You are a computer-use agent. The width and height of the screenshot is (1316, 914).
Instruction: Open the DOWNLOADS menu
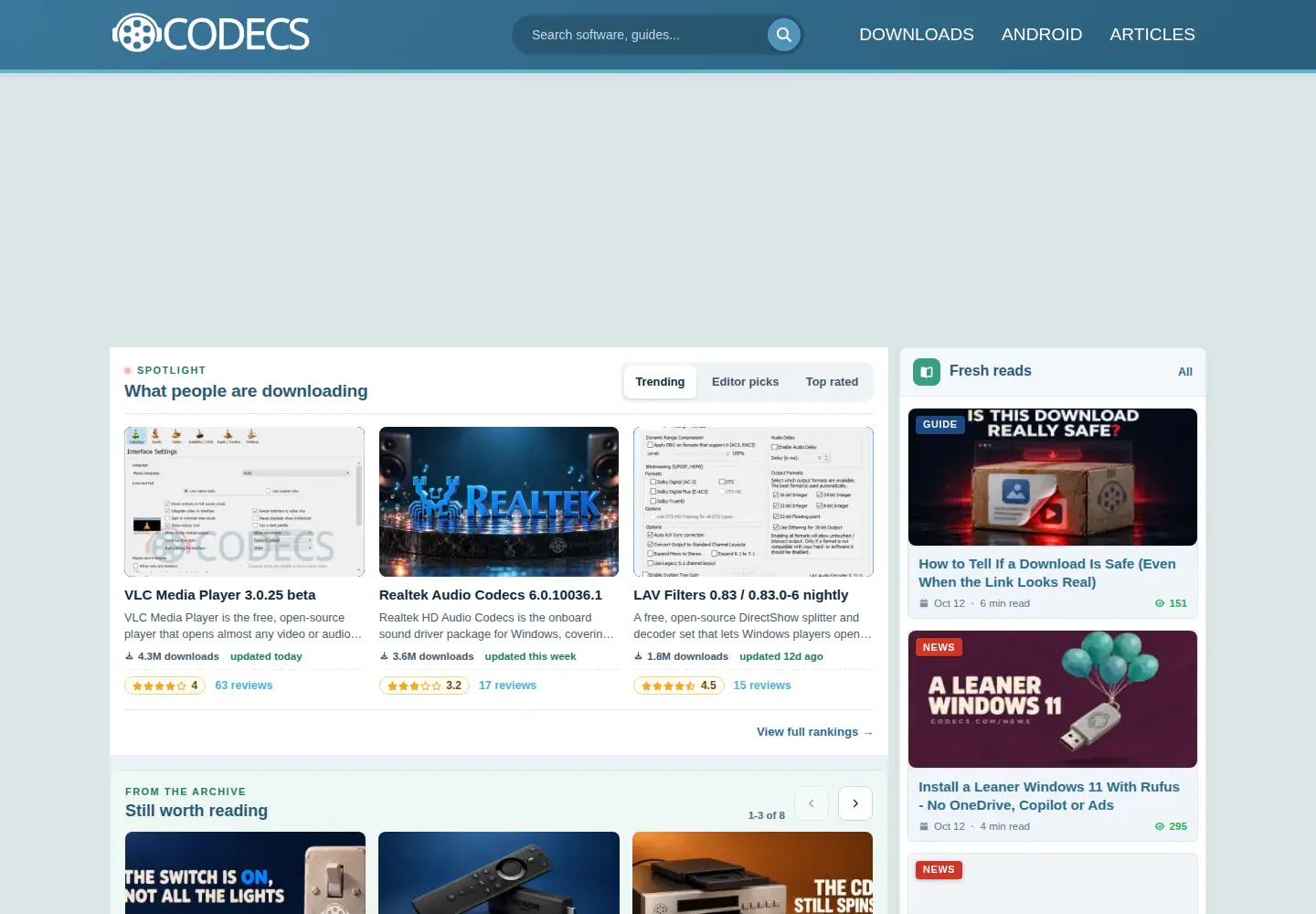pos(917,35)
